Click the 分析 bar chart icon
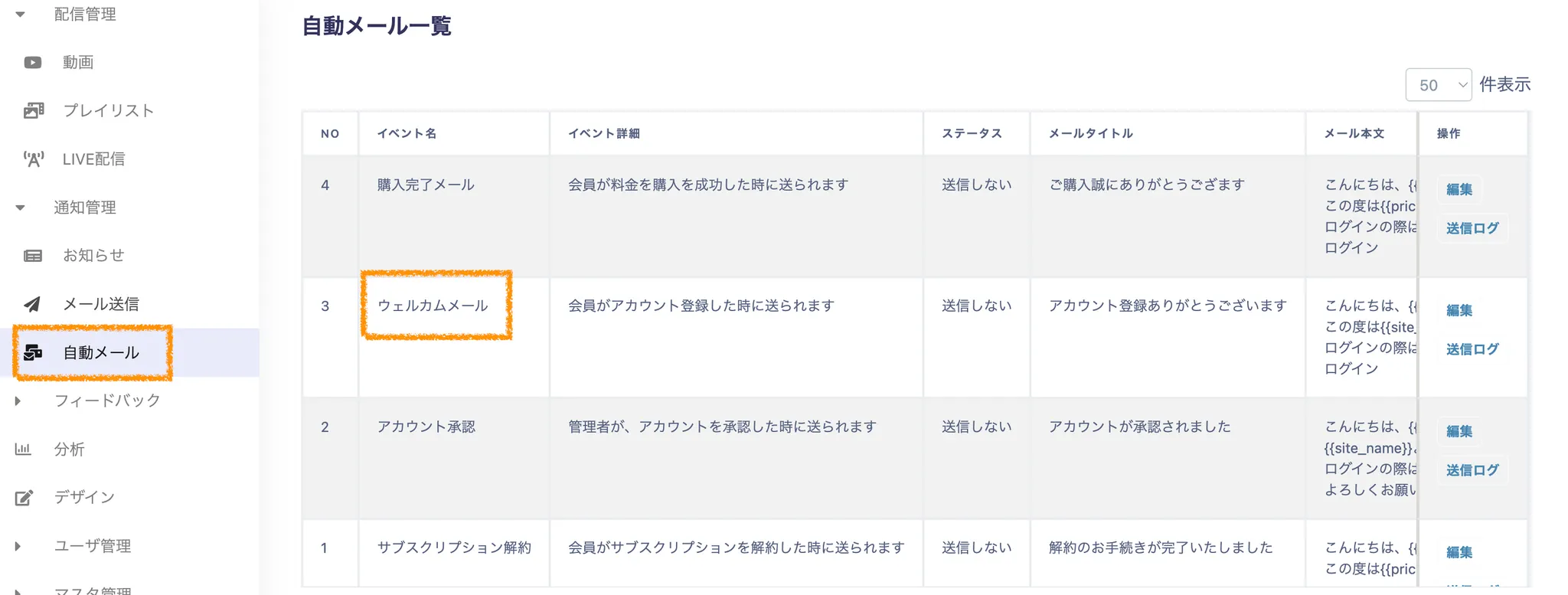Image resolution: width=1568 pixels, height=595 pixels. click(x=23, y=449)
